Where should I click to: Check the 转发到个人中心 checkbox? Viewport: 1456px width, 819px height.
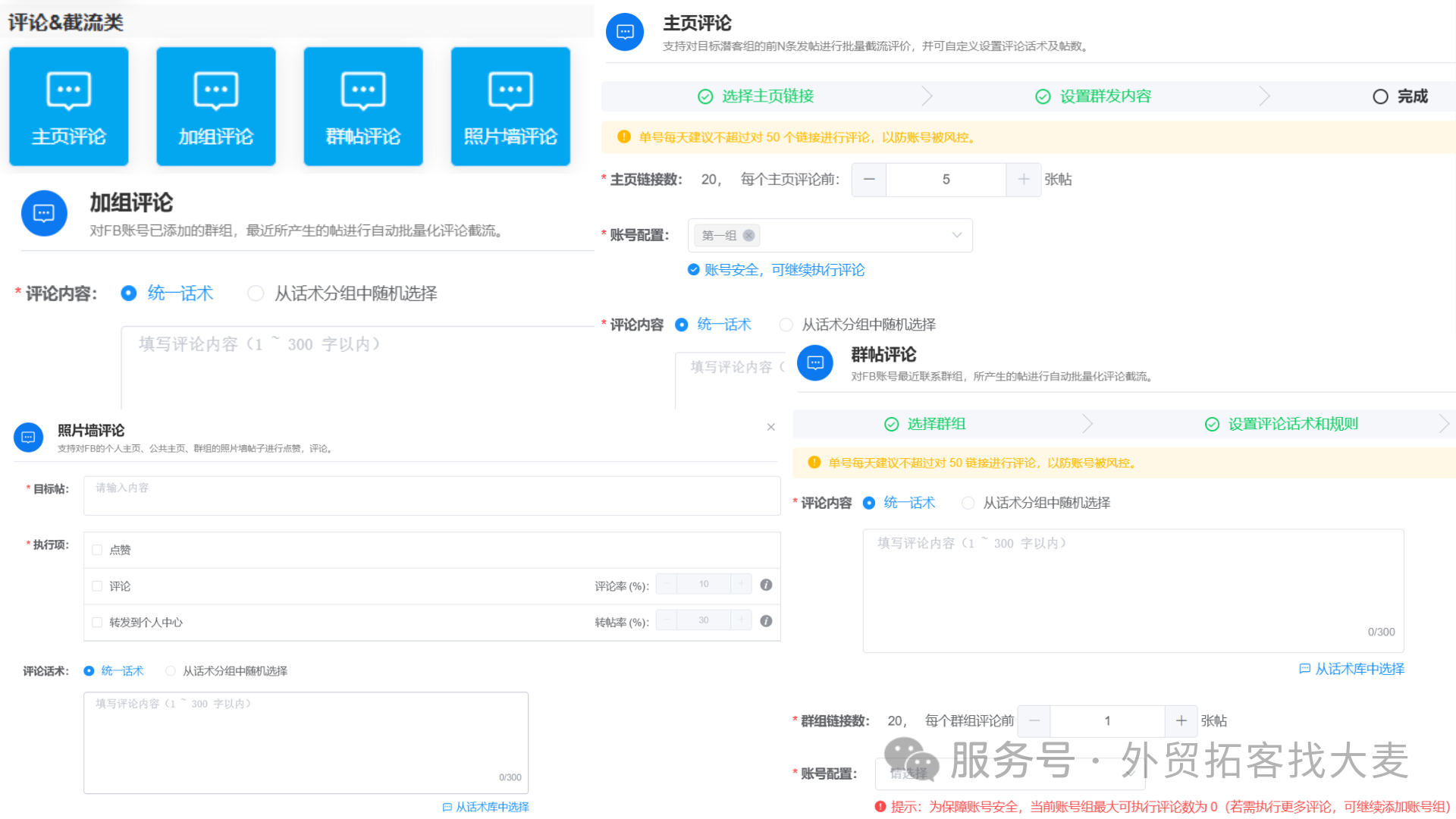pyautogui.click(x=97, y=623)
